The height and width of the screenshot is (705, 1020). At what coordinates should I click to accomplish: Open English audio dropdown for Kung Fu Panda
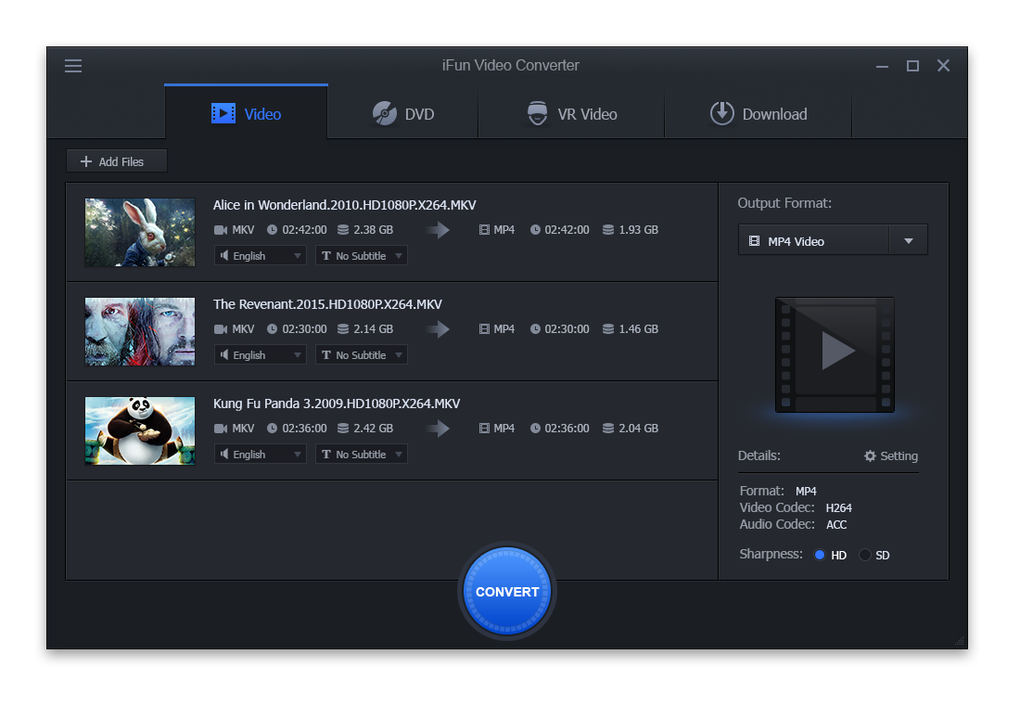click(x=260, y=454)
